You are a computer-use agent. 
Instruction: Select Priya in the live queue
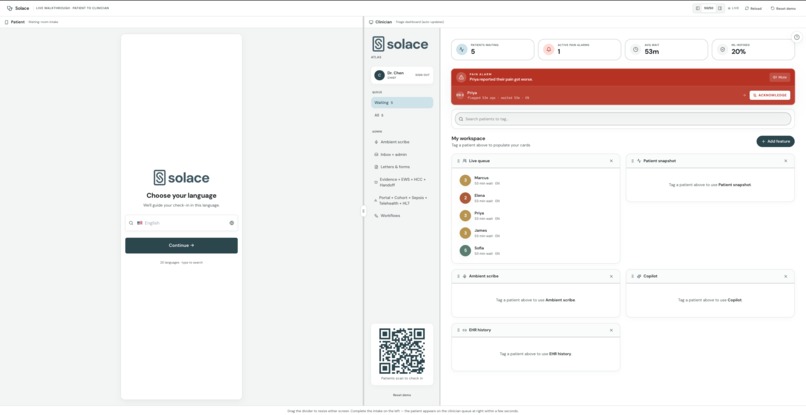pos(536,215)
